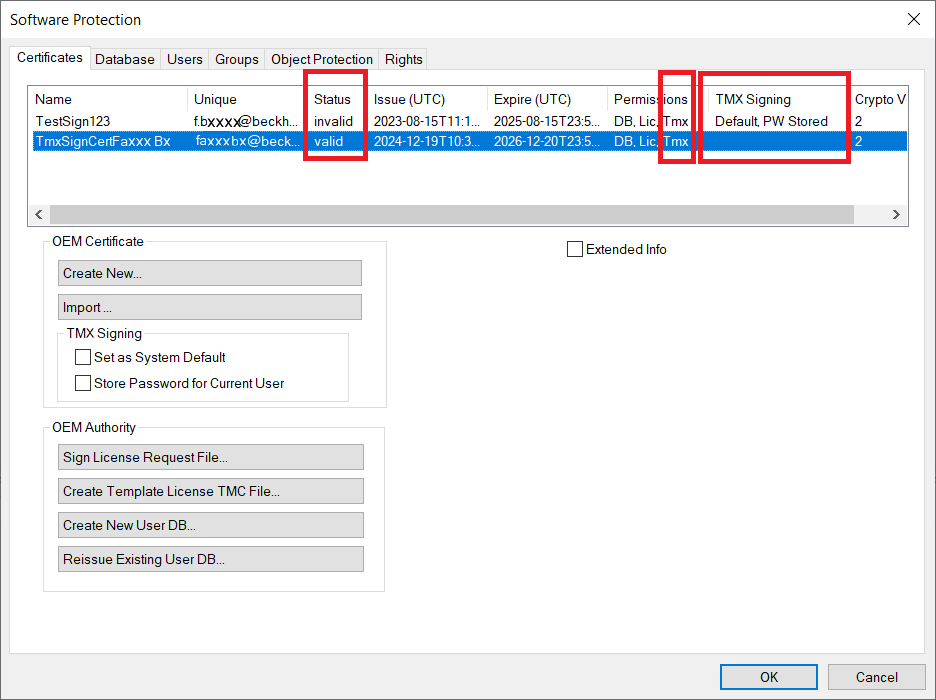Image resolution: width=936 pixels, height=700 pixels.
Task: Click the 'invalid' status cell
Action: pyautogui.click(x=333, y=121)
